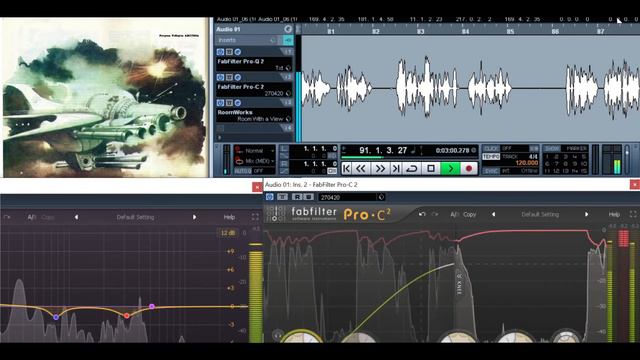Image resolution: width=640 pixels, height=360 pixels.
Task: Select previous preset arrow in Pro-Q 2
Action: (76, 217)
